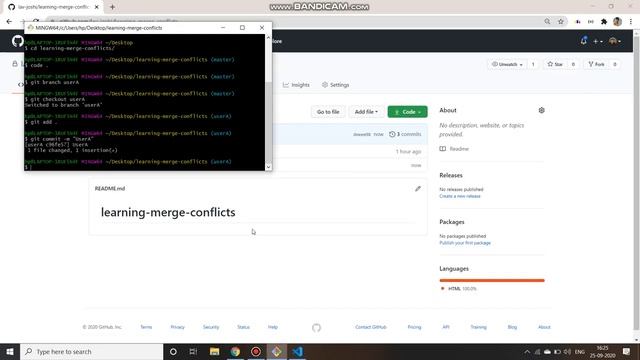Open footer Terms link
The image size is (640, 360).
tap(146, 327)
